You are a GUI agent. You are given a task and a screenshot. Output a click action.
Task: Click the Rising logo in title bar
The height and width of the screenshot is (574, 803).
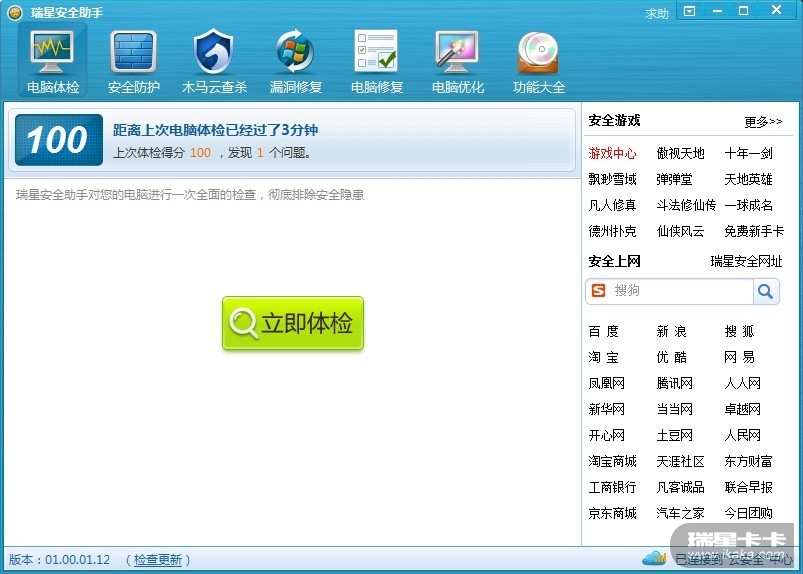[15, 12]
